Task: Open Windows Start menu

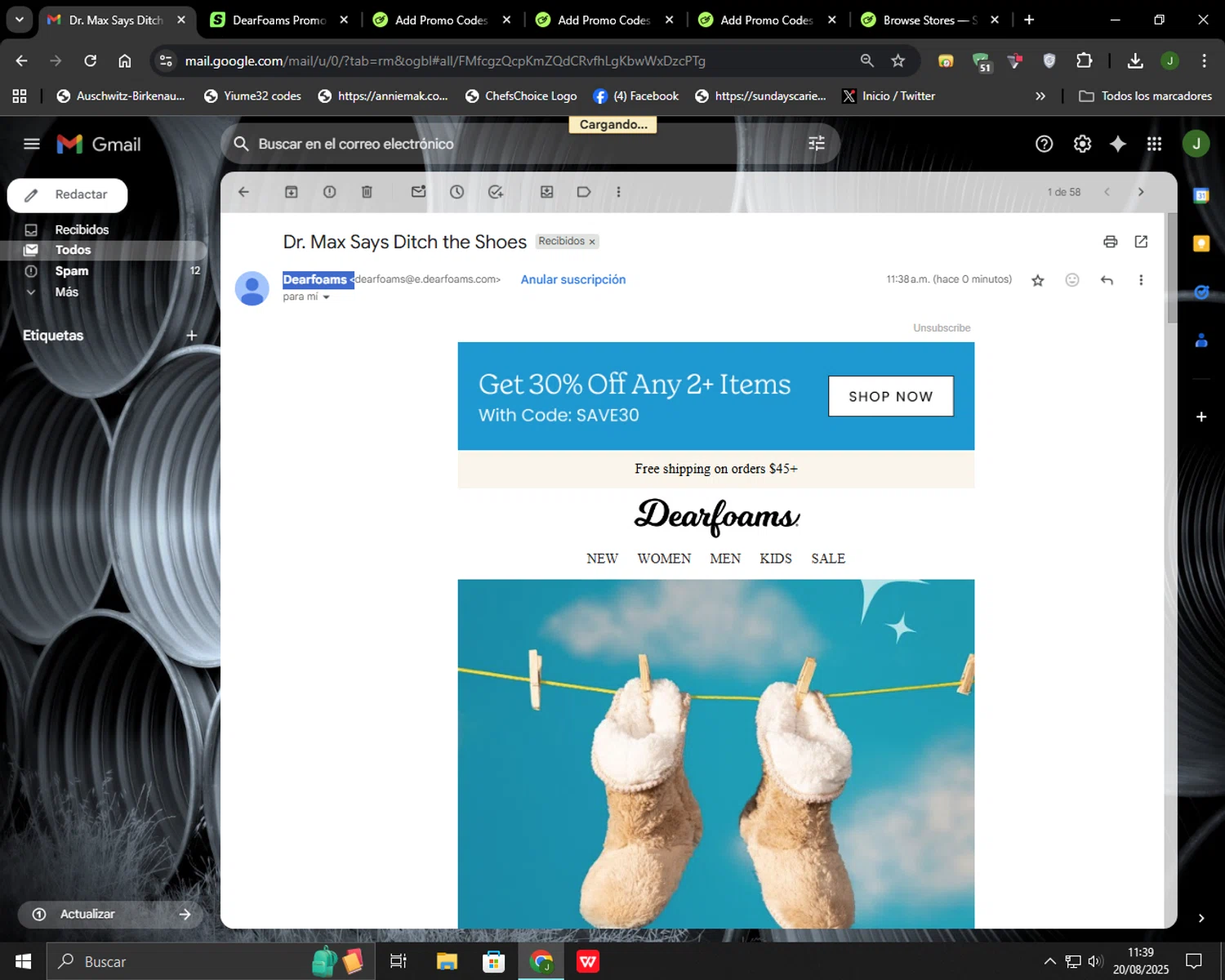Action: 23,961
